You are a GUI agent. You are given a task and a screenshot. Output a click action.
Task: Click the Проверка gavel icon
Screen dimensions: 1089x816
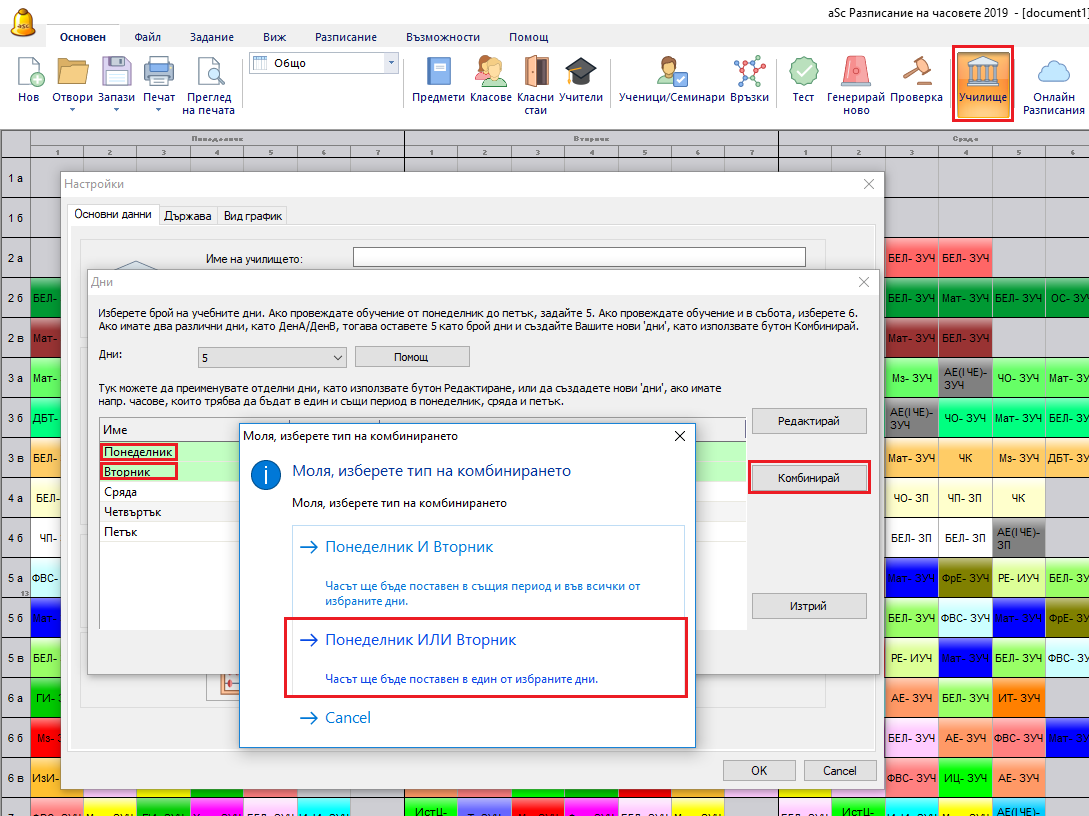[x=916, y=73]
